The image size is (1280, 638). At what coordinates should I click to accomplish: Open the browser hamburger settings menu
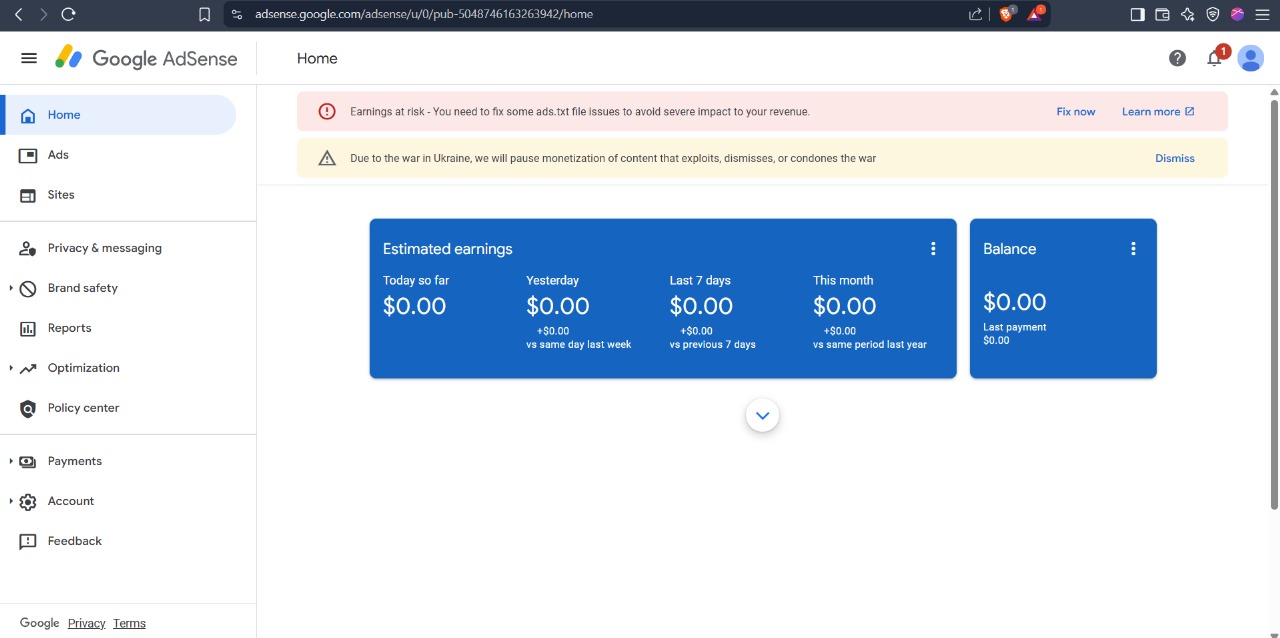pos(1262,14)
